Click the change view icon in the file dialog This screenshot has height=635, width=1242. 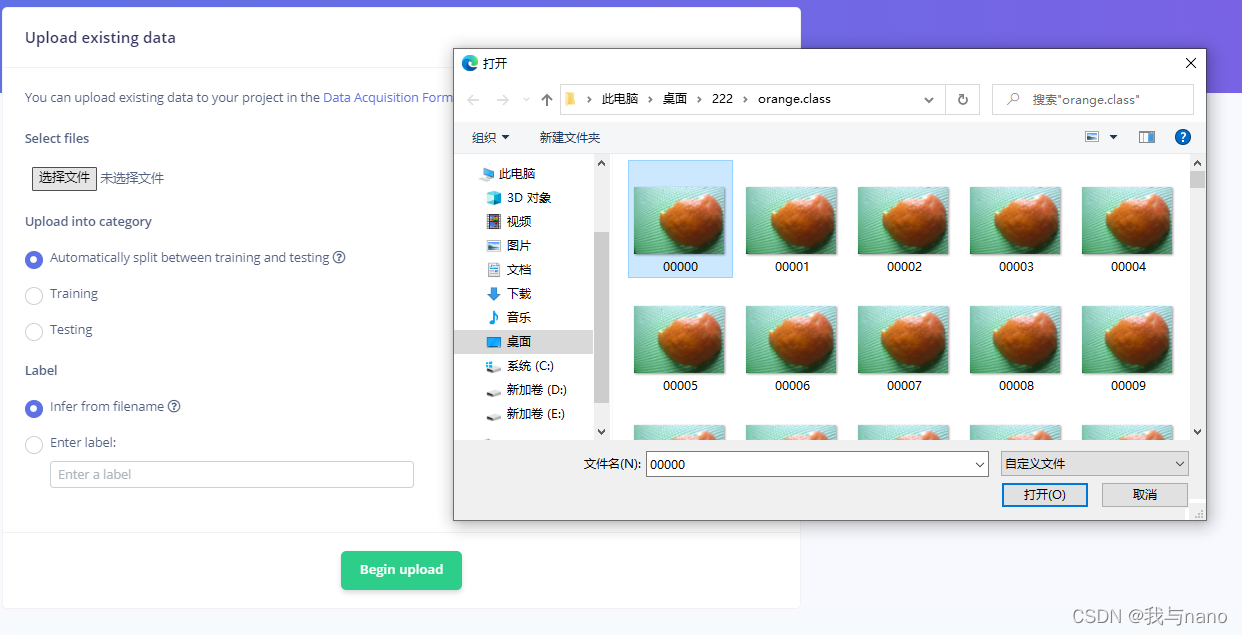(x=1092, y=137)
